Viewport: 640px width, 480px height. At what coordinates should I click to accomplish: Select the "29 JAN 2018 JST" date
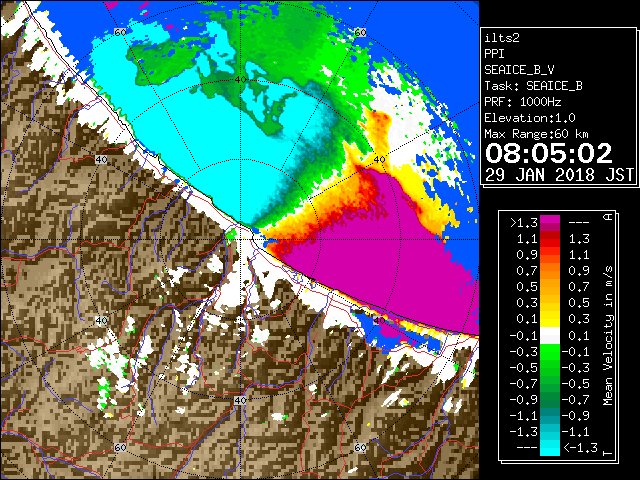coord(559,175)
